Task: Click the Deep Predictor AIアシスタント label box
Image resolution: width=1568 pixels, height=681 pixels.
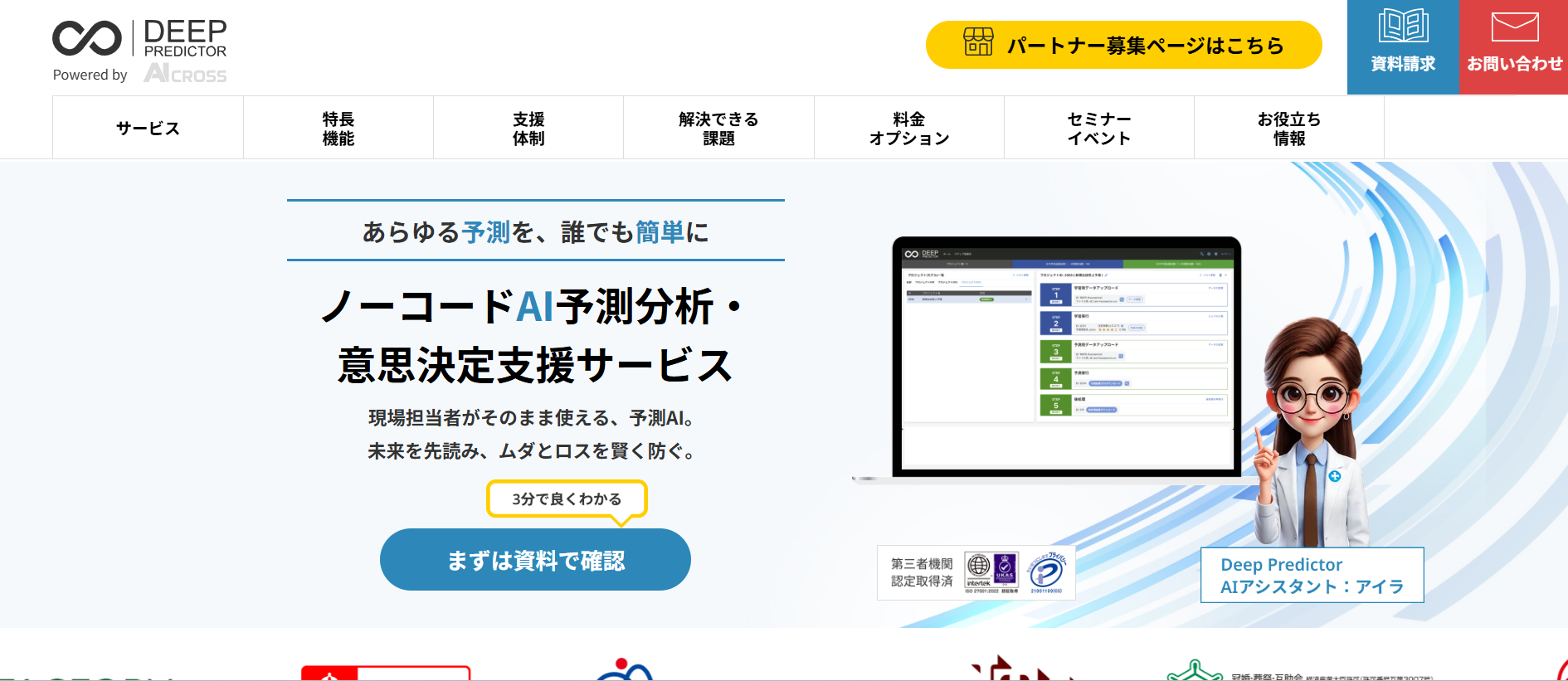Action: tap(1312, 575)
